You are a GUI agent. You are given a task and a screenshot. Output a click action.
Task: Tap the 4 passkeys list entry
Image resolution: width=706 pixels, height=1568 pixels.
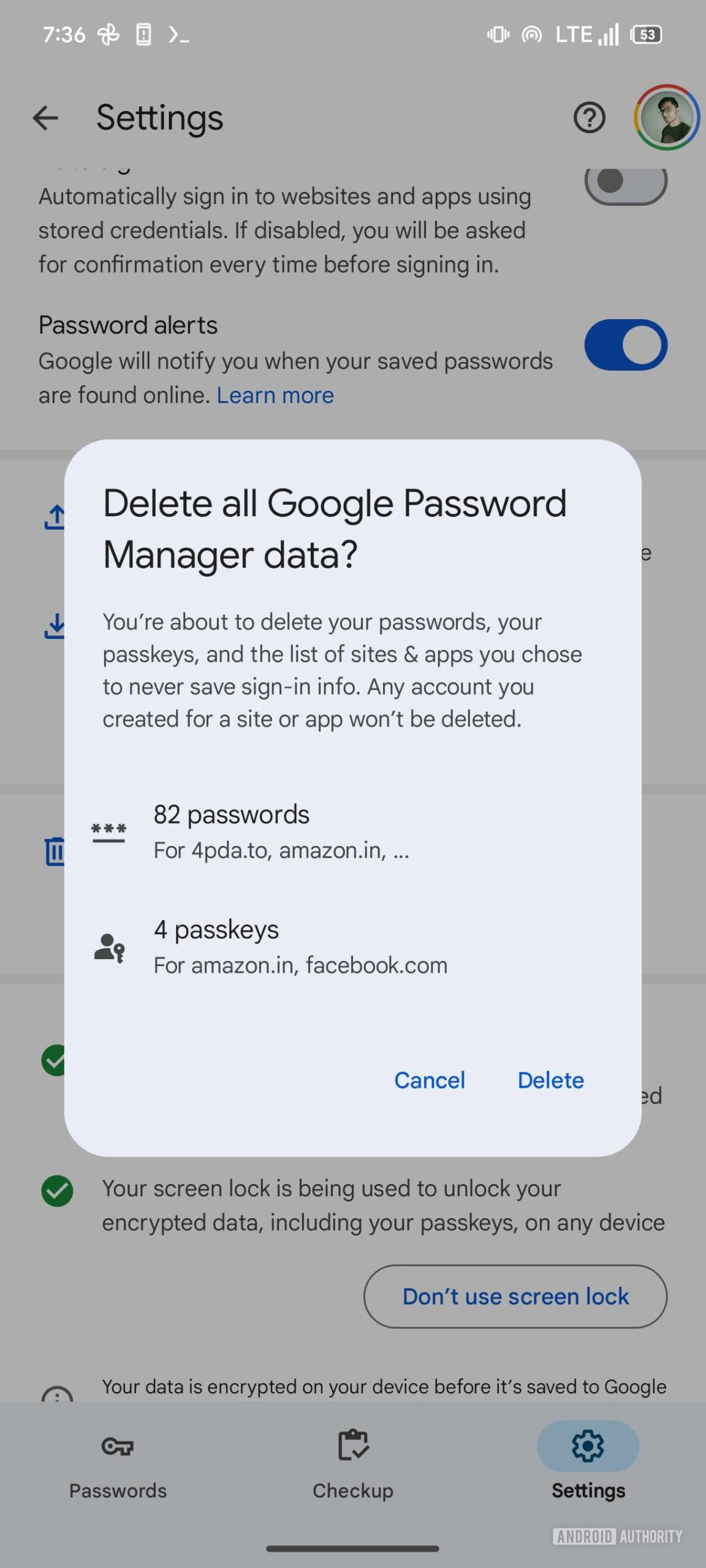300,947
